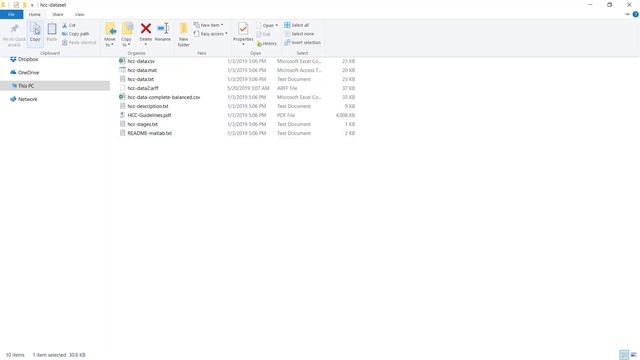640x360 pixels.
Task: Open the Quick Access Toolbar customize arrow
Action: click(x=32, y=5)
